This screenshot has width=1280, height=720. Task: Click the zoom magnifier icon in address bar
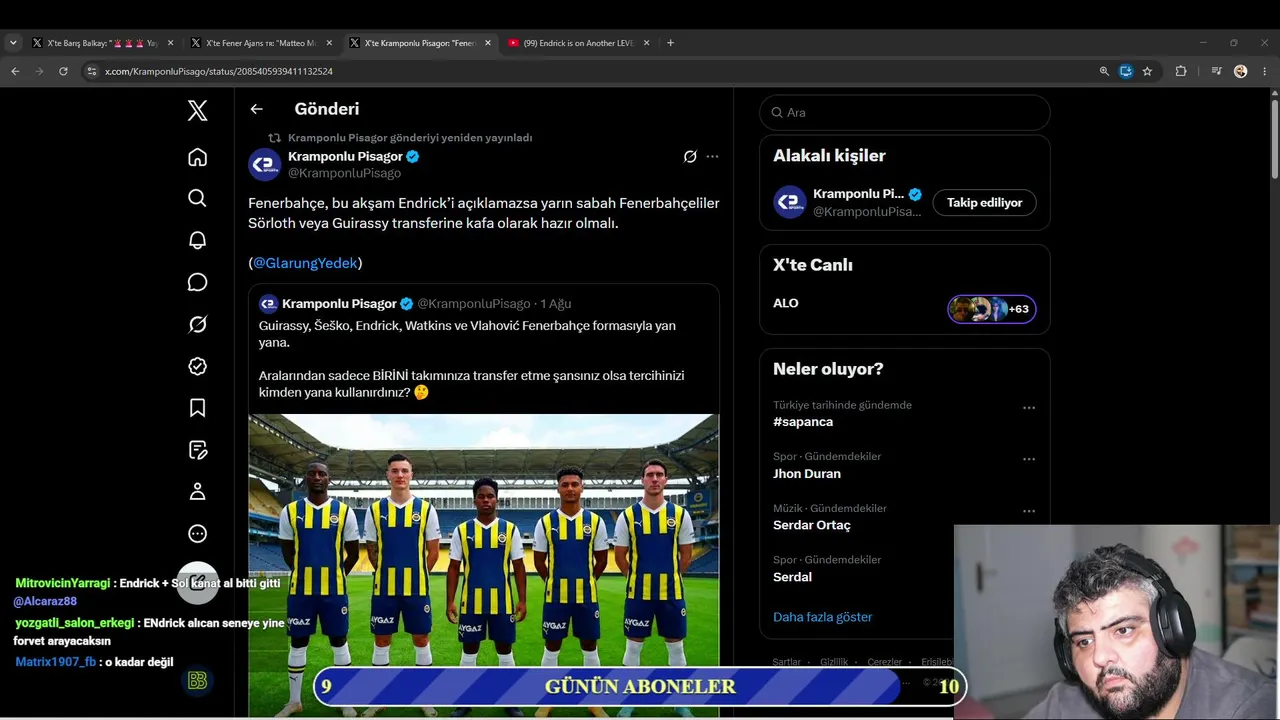(x=1104, y=71)
